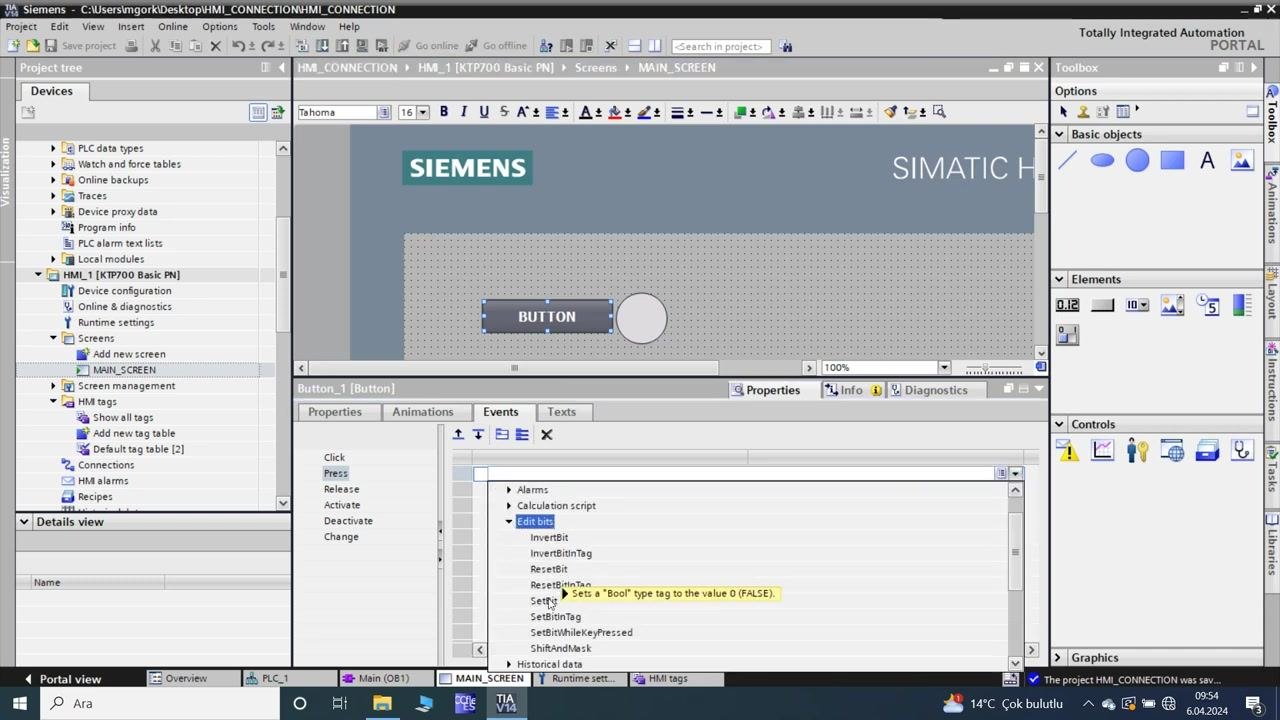
Task: Switch to the Texts tab
Action: coord(561,412)
